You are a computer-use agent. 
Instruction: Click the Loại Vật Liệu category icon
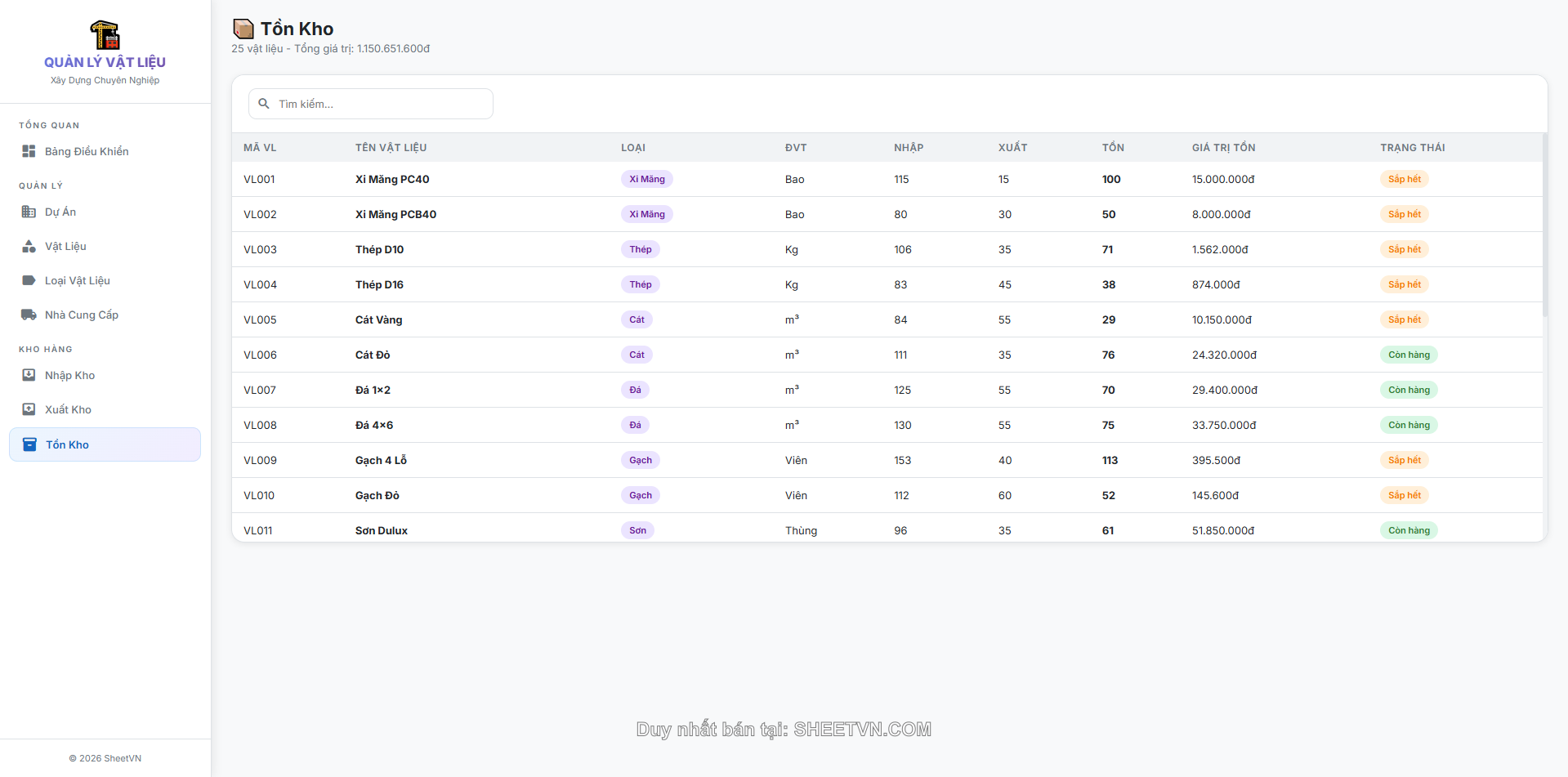(x=29, y=280)
